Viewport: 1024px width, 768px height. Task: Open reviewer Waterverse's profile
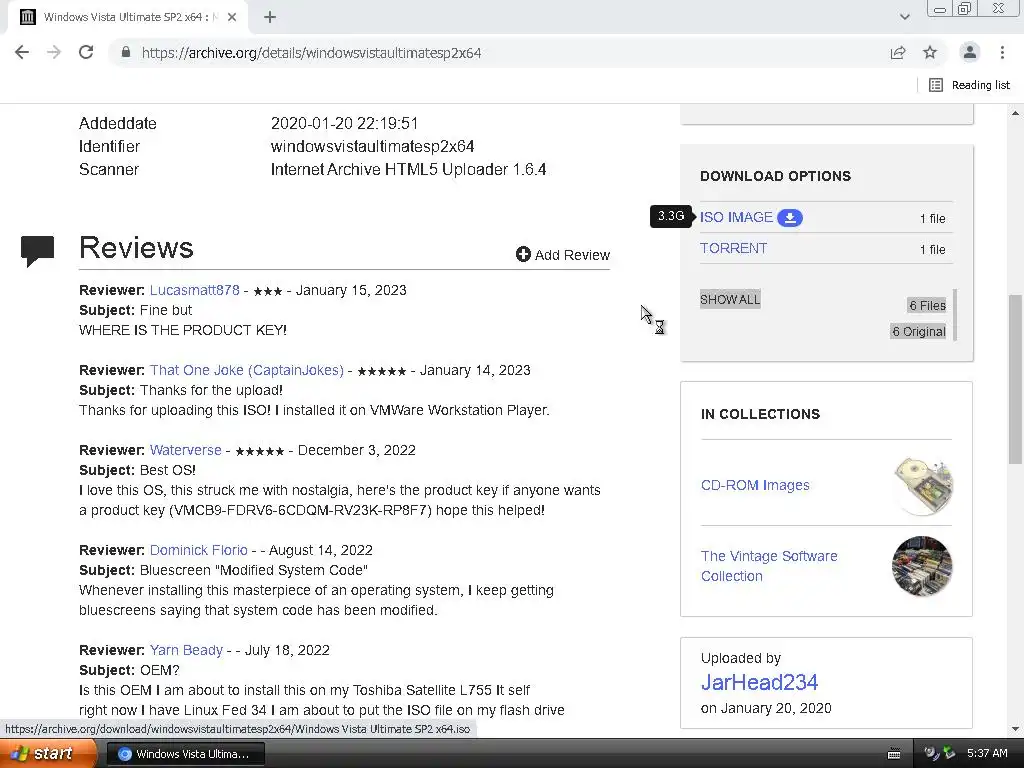pyautogui.click(x=185, y=451)
